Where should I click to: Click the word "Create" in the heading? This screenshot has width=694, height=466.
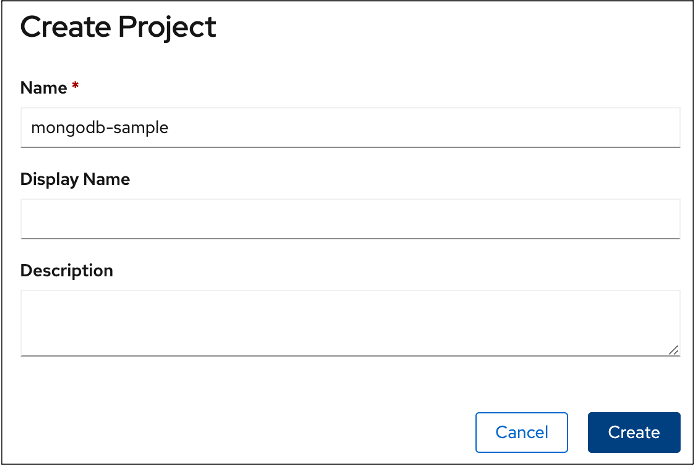pyautogui.click(x=62, y=27)
